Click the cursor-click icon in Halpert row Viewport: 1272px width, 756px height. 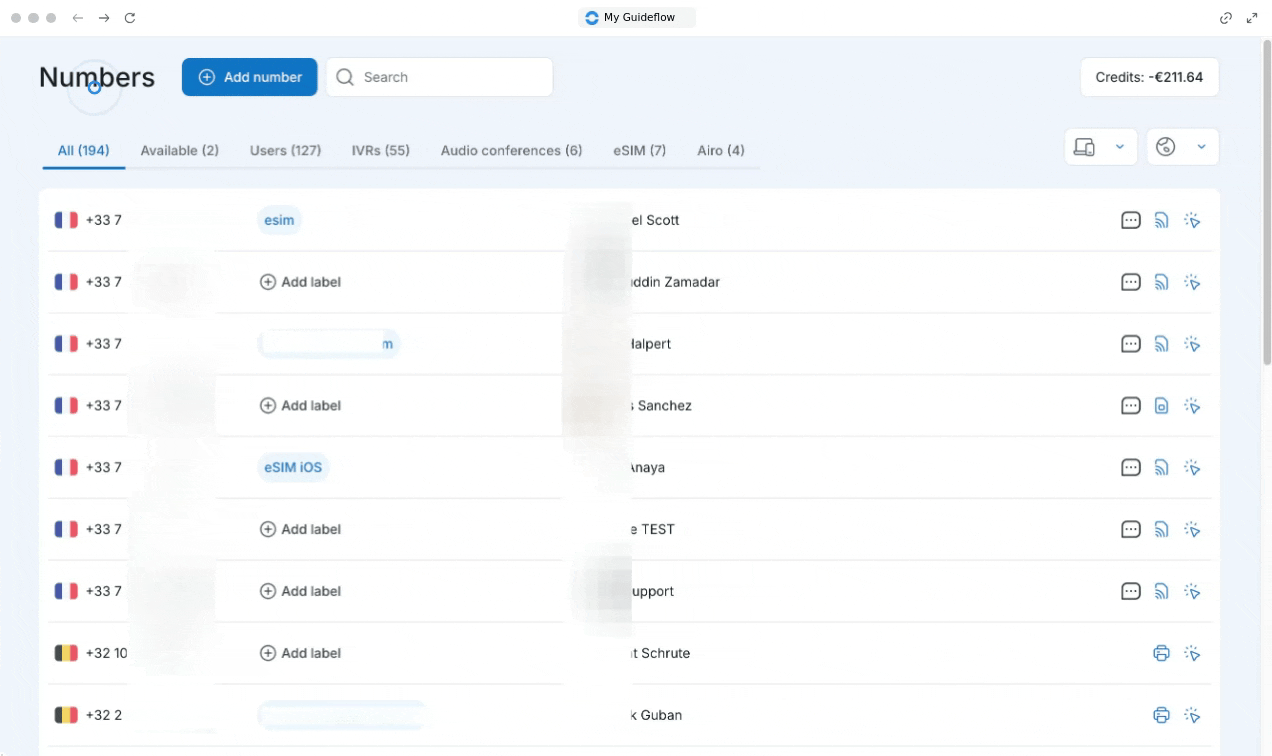[1192, 344]
